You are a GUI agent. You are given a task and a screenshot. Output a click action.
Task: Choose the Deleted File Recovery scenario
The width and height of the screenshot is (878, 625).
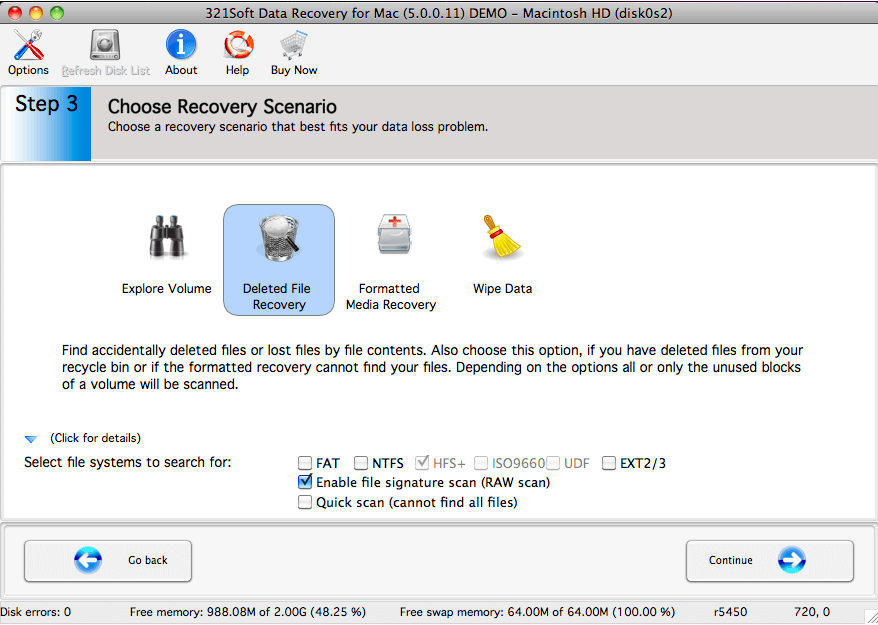[x=279, y=260]
